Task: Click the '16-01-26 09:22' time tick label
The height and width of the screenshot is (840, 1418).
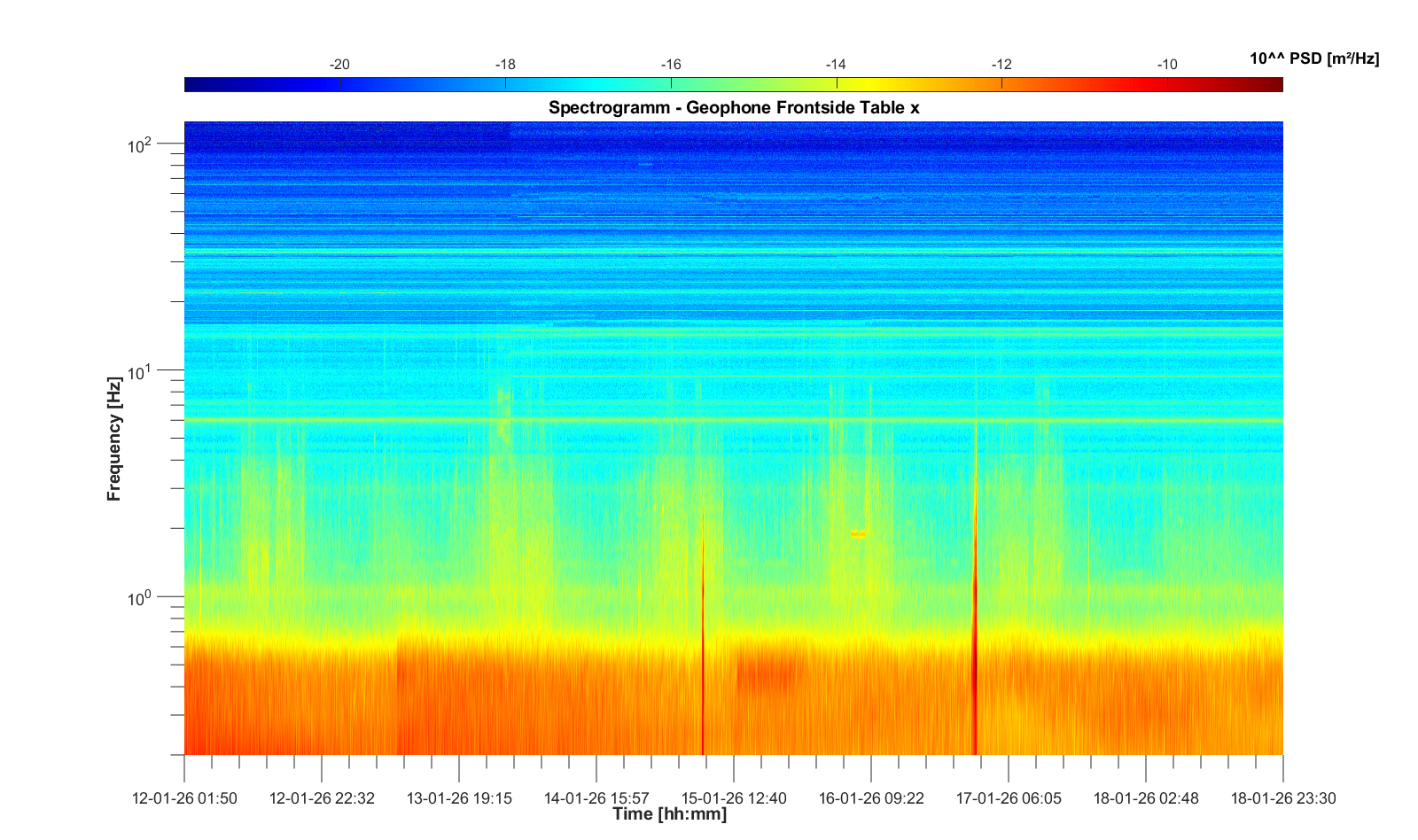Action: pyautogui.click(x=871, y=798)
